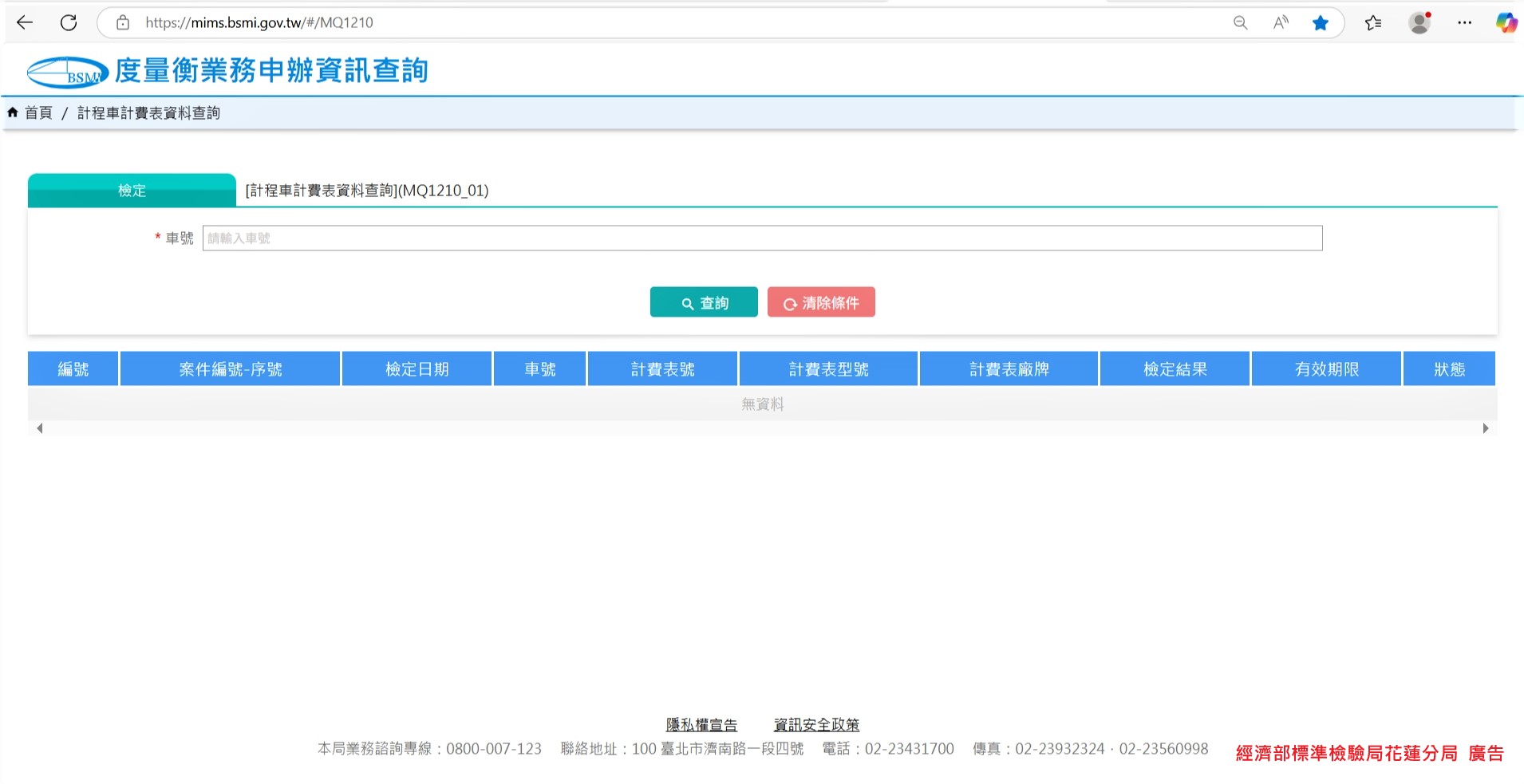
Task: Click the 有效期限 column header
Action: tap(1326, 369)
